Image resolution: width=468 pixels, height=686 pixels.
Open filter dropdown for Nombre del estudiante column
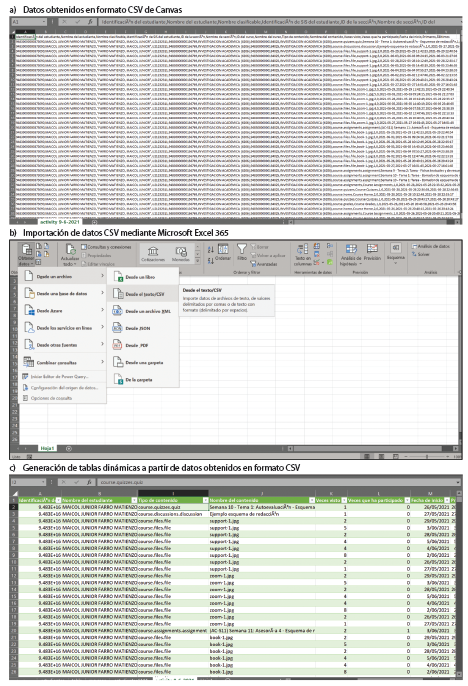[x=134, y=500]
